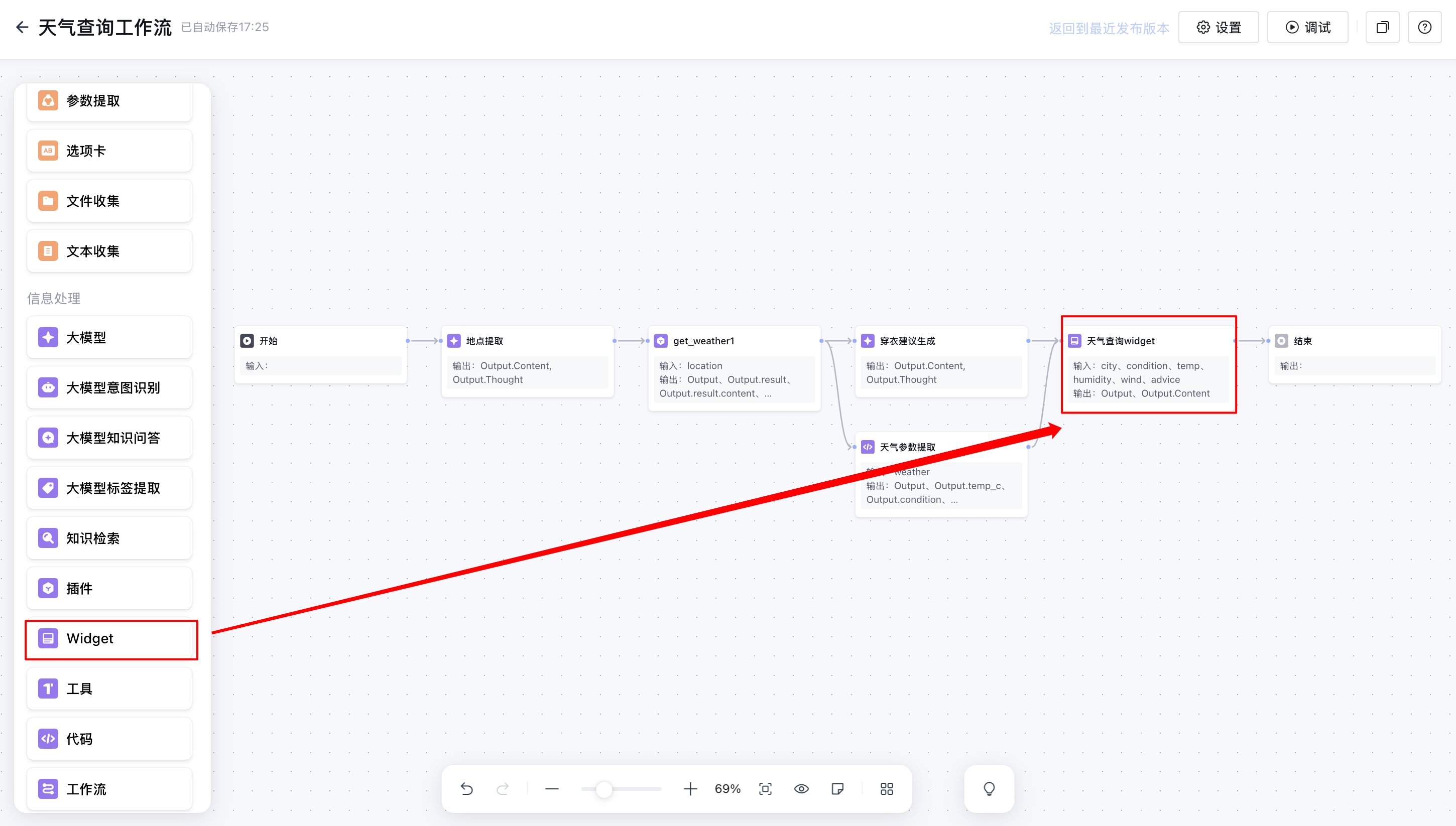The image size is (1456, 826).
Task: Click the fit-to-screen icon beside 69%
Action: click(x=766, y=788)
